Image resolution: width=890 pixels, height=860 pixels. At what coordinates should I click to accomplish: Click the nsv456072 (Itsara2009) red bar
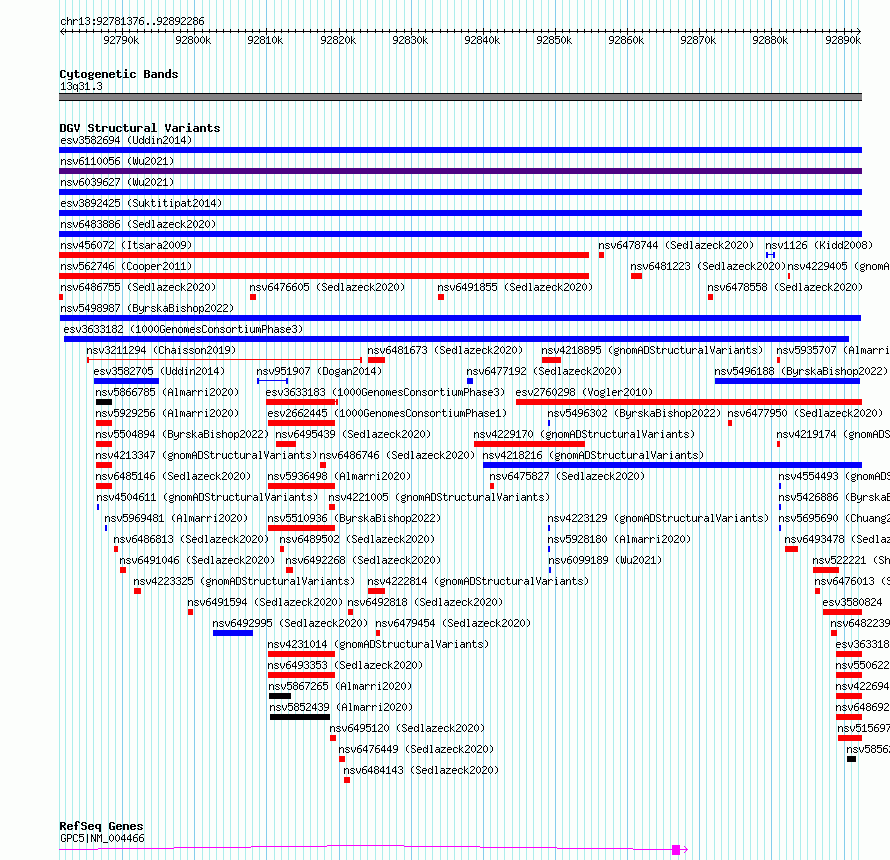click(324, 255)
